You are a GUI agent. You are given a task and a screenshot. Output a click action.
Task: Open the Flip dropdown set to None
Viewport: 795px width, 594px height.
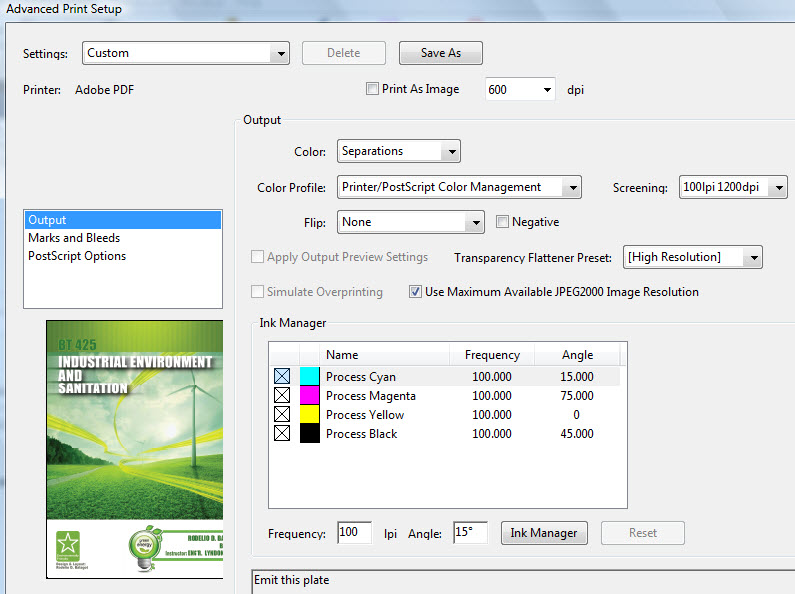pos(411,222)
